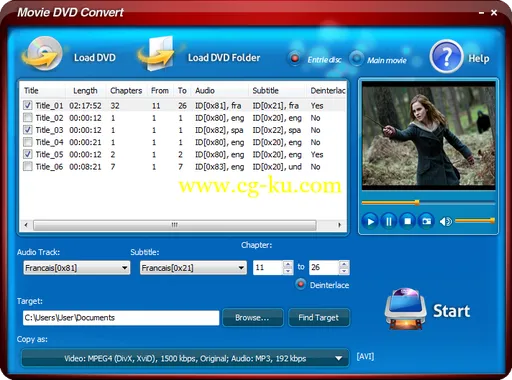Sort by the Length column header
The image size is (512, 380).
(85, 91)
